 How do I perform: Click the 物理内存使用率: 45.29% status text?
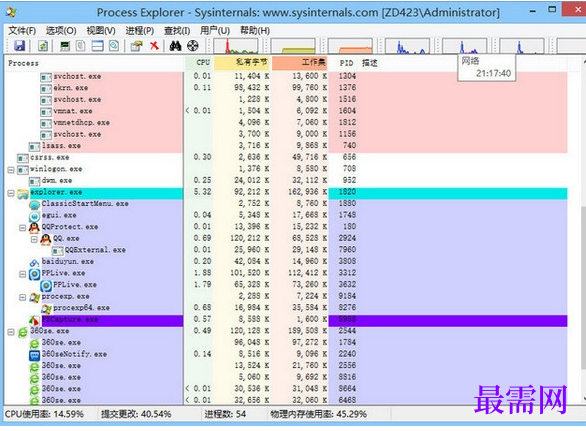(318, 414)
